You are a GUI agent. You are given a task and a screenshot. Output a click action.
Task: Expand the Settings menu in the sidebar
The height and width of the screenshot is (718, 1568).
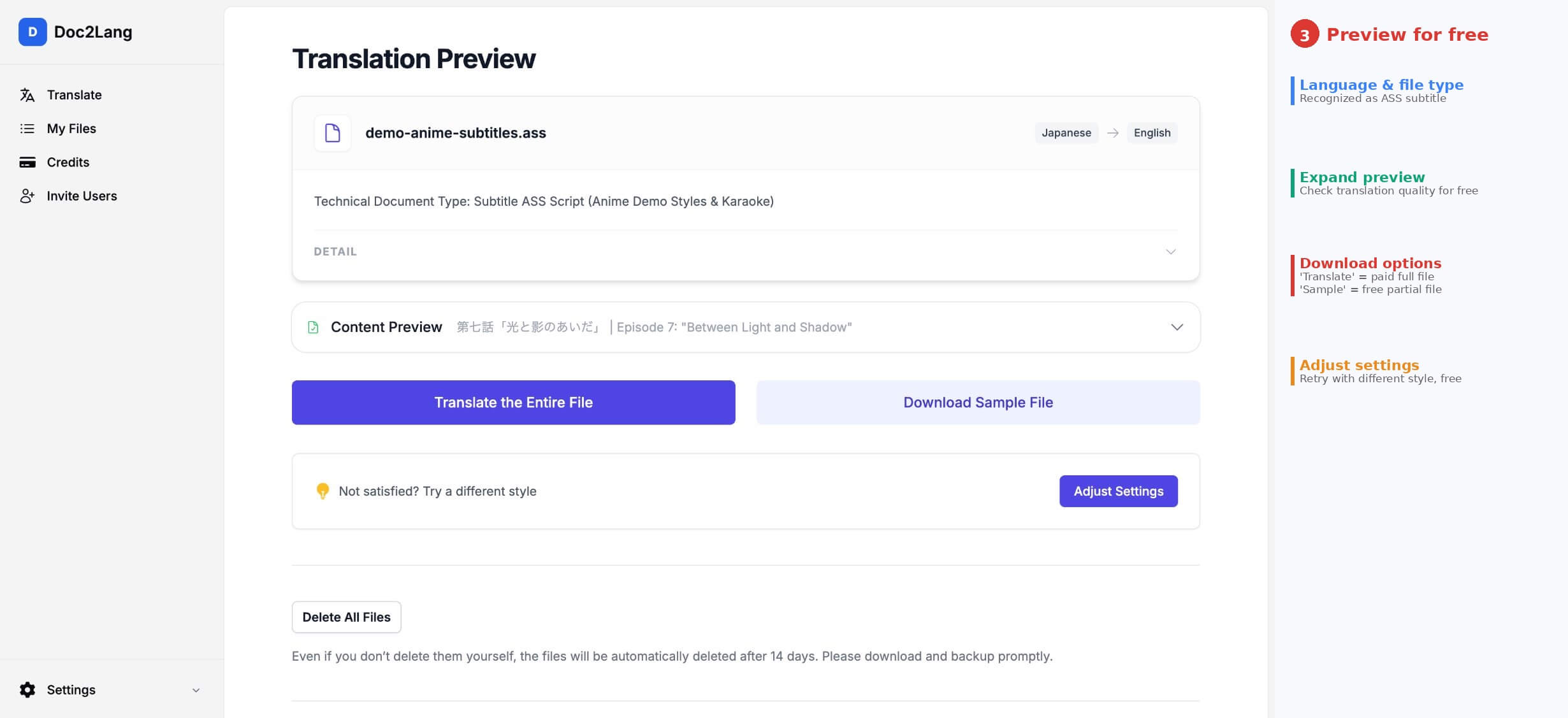click(195, 689)
